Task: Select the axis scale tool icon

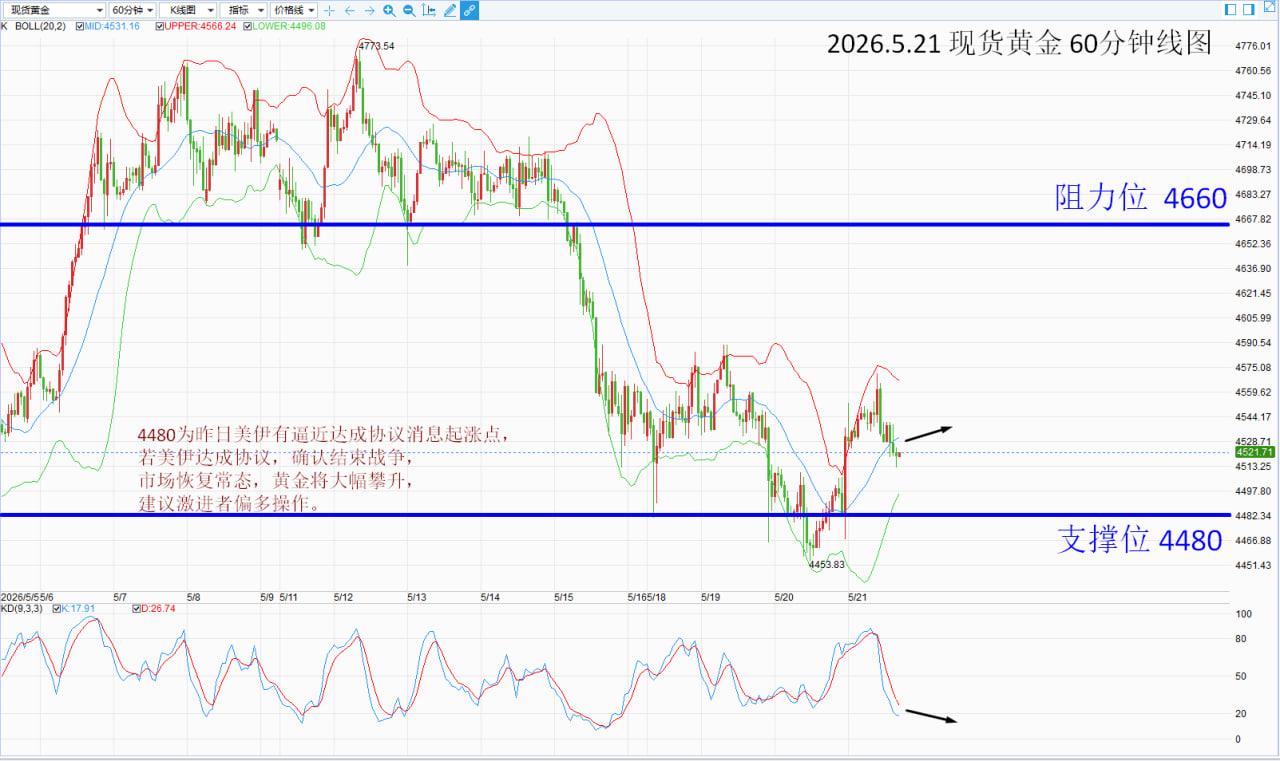Action: [x=429, y=10]
